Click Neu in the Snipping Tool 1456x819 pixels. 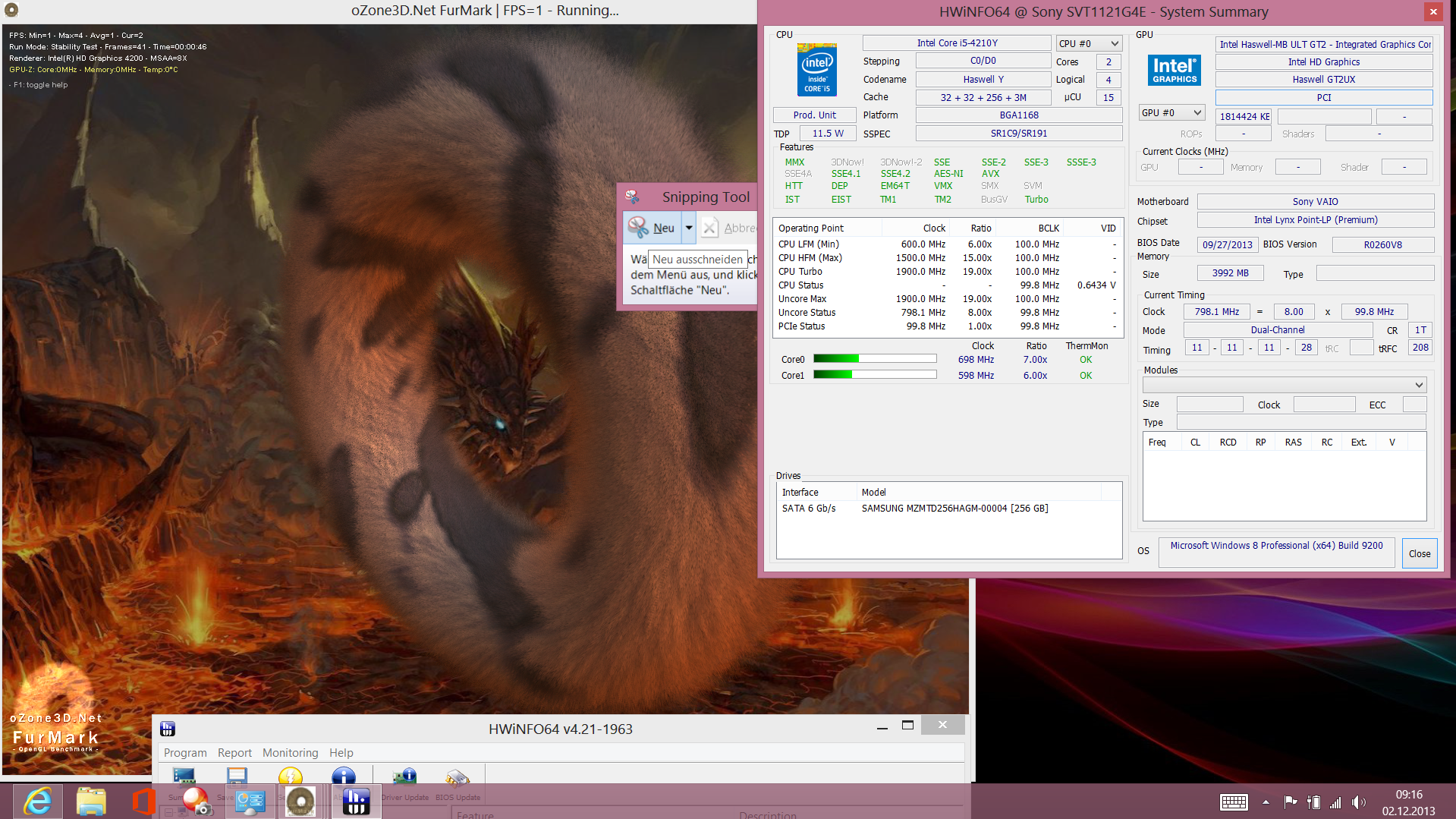click(653, 228)
